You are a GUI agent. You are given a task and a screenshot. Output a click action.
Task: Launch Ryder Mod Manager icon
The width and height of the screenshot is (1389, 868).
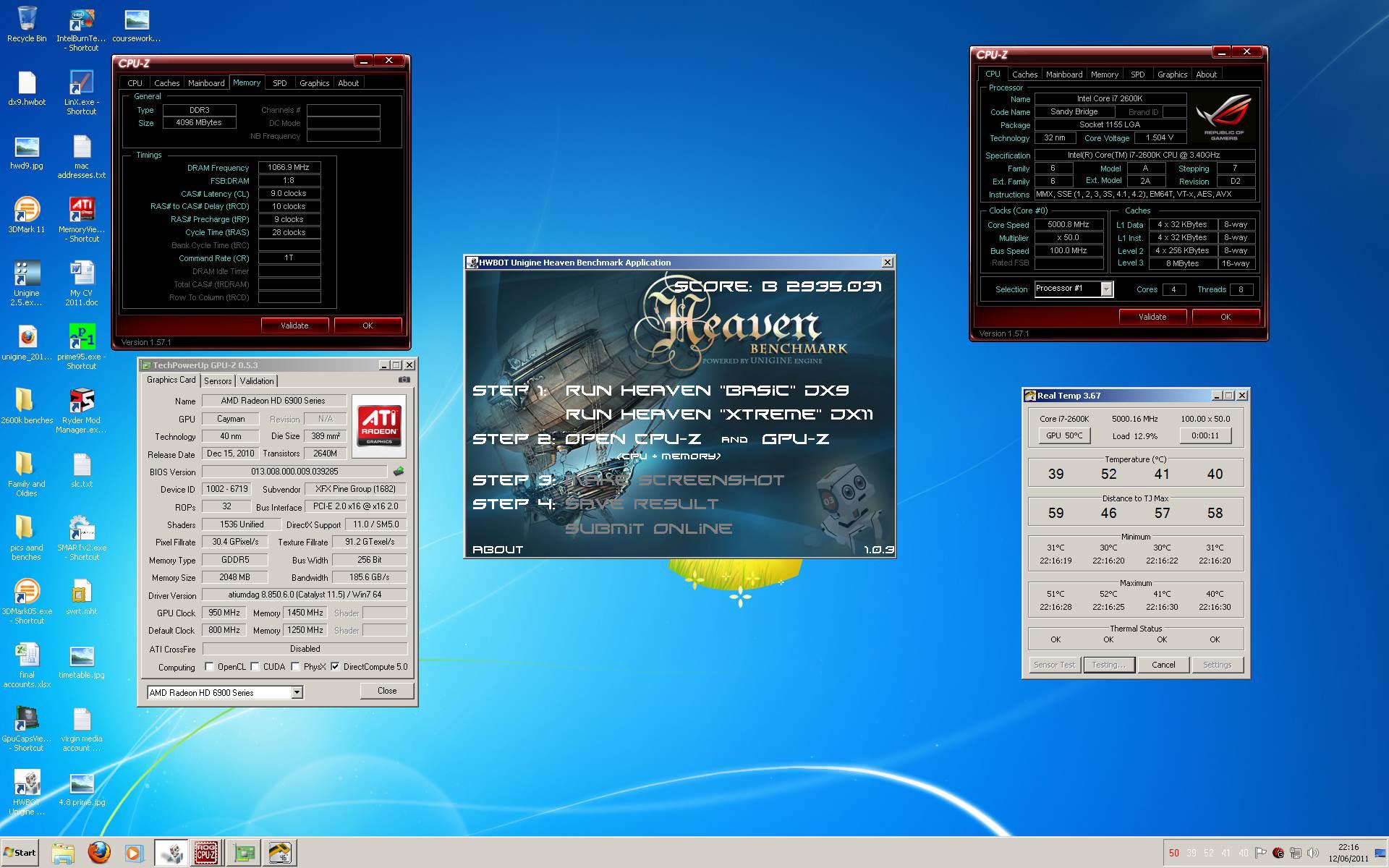pyautogui.click(x=82, y=411)
